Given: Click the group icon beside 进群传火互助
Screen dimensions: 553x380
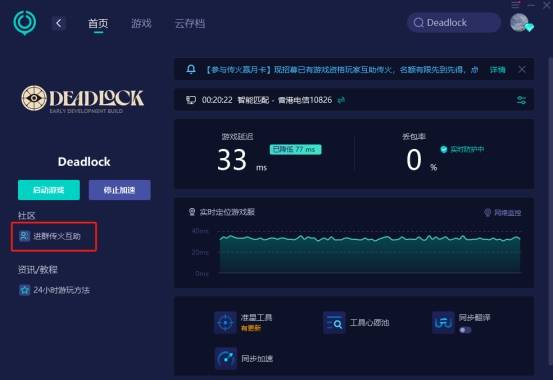Looking at the screenshot, I should click(x=24, y=236).
